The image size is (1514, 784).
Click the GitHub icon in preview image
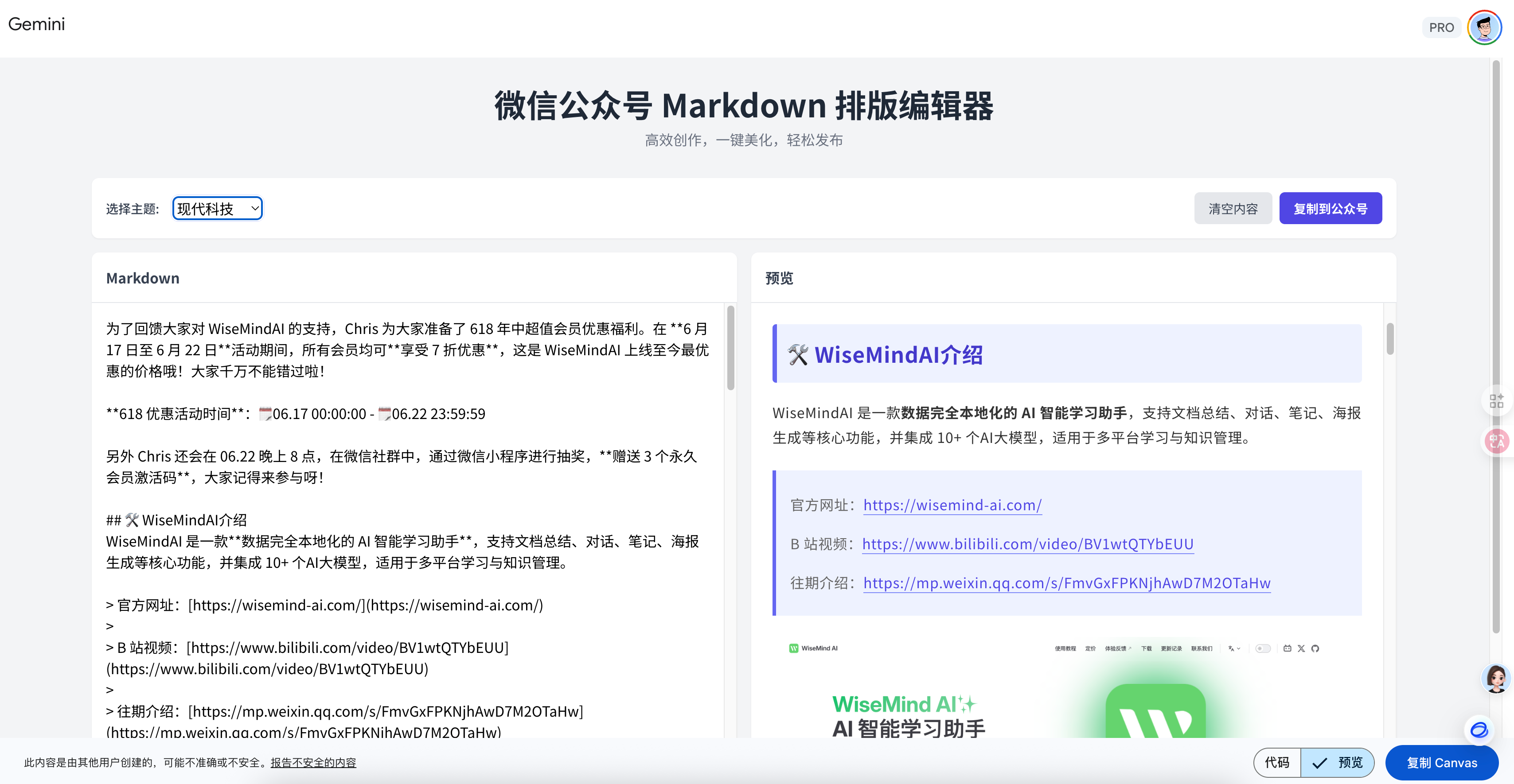pyautogui.click(x=1315, y=648)
